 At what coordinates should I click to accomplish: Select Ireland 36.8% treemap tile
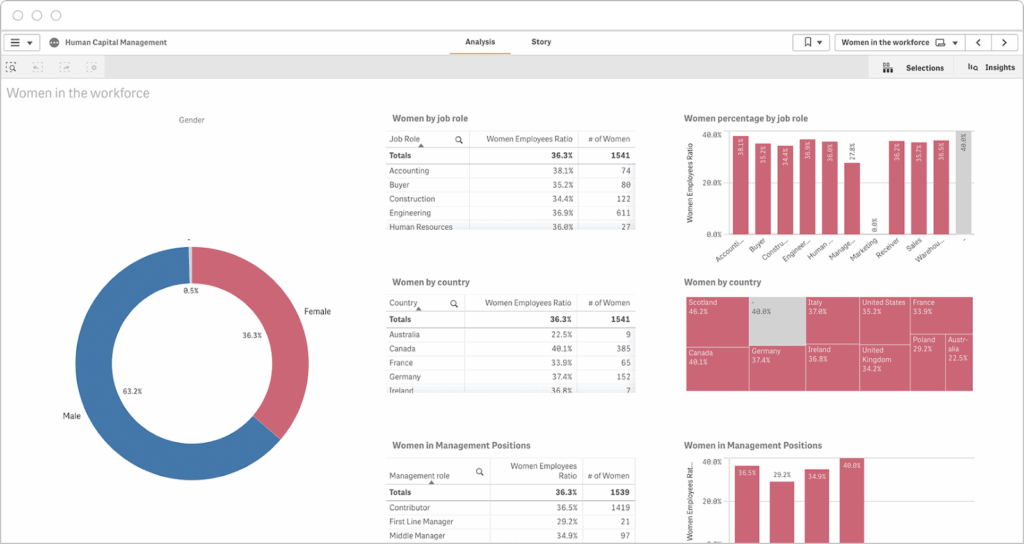[832, 367]
